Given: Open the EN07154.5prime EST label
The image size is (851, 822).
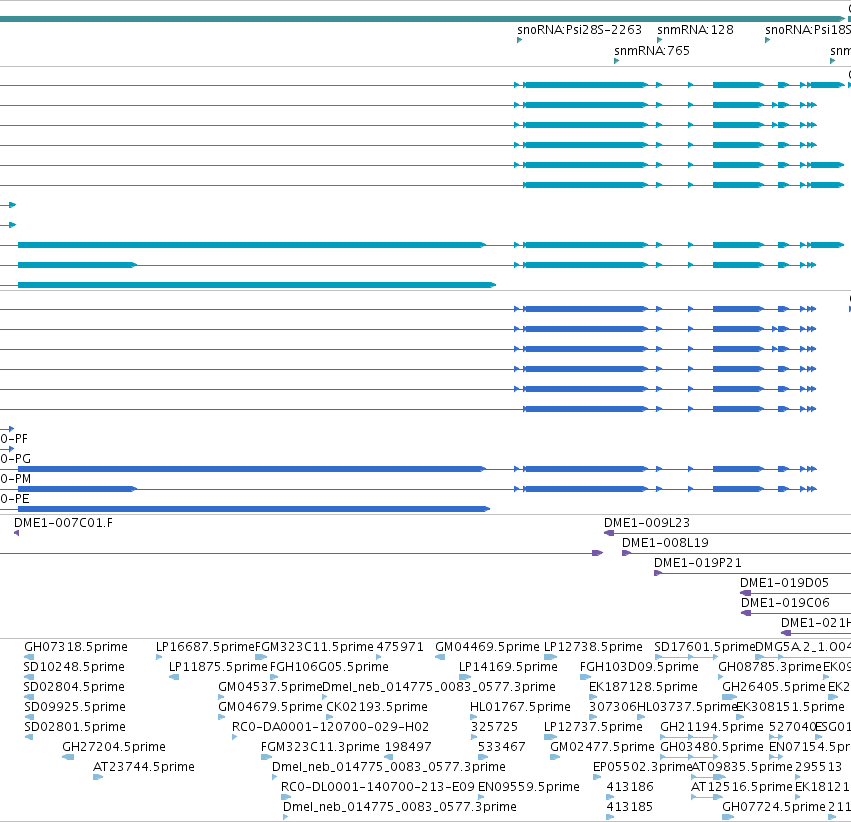Looking at the screenshot, I should (x=810, y=747).
